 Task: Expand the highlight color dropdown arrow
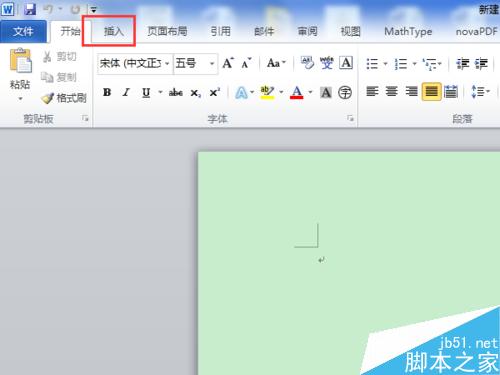tap(281, 92)
